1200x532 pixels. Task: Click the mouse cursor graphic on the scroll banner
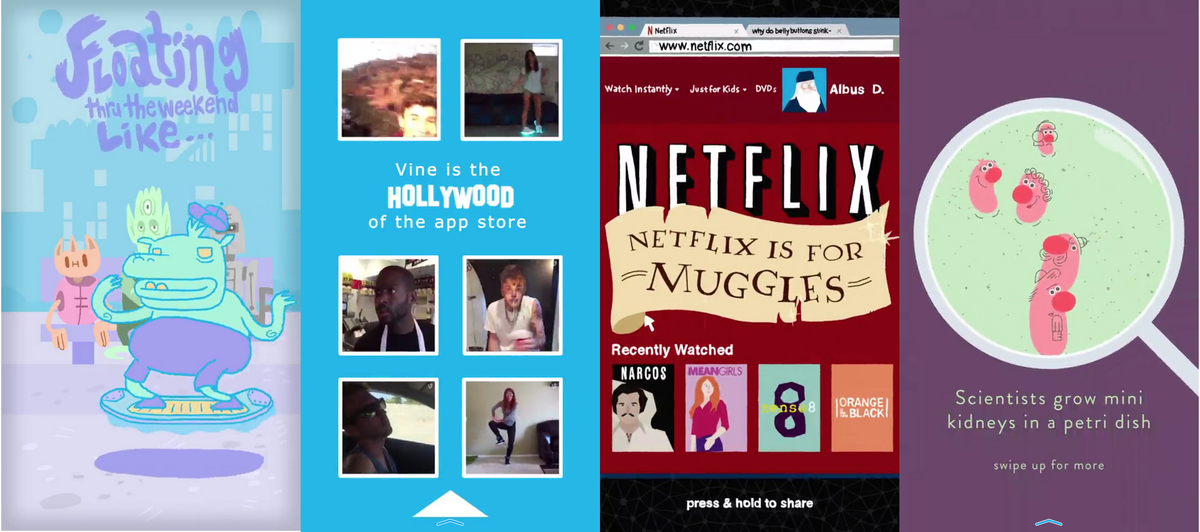(x=650, y=322)
